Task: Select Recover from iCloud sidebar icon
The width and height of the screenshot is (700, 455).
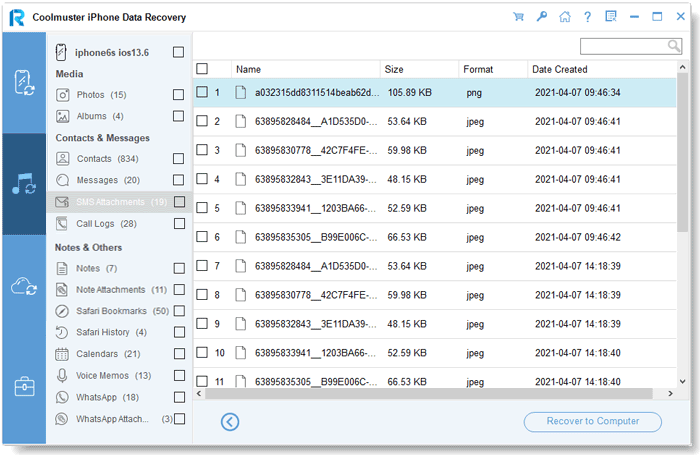Action: tap(24, 286)
